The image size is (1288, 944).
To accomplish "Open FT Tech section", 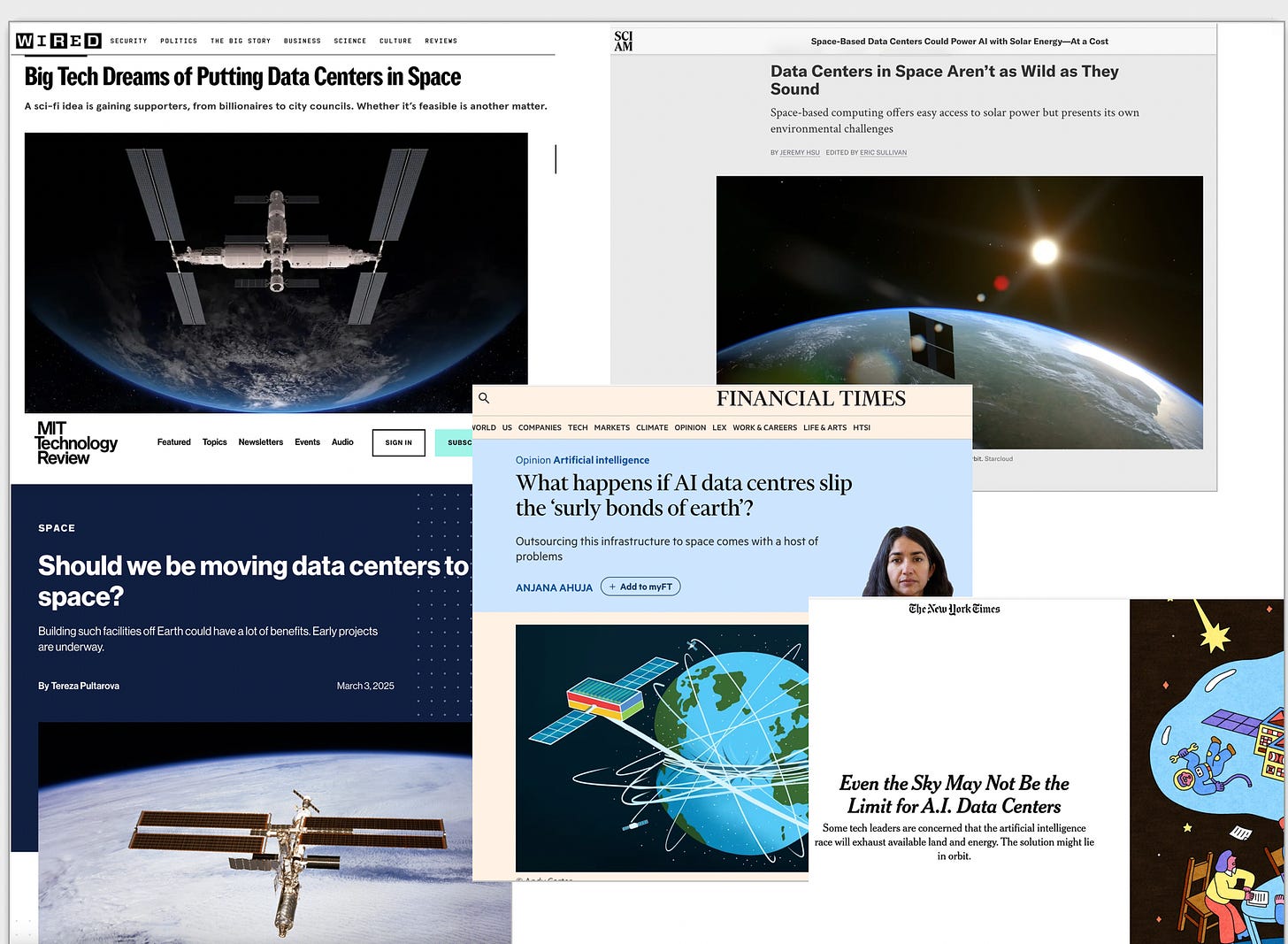I will pyautogui.click(x=578, y=427).
